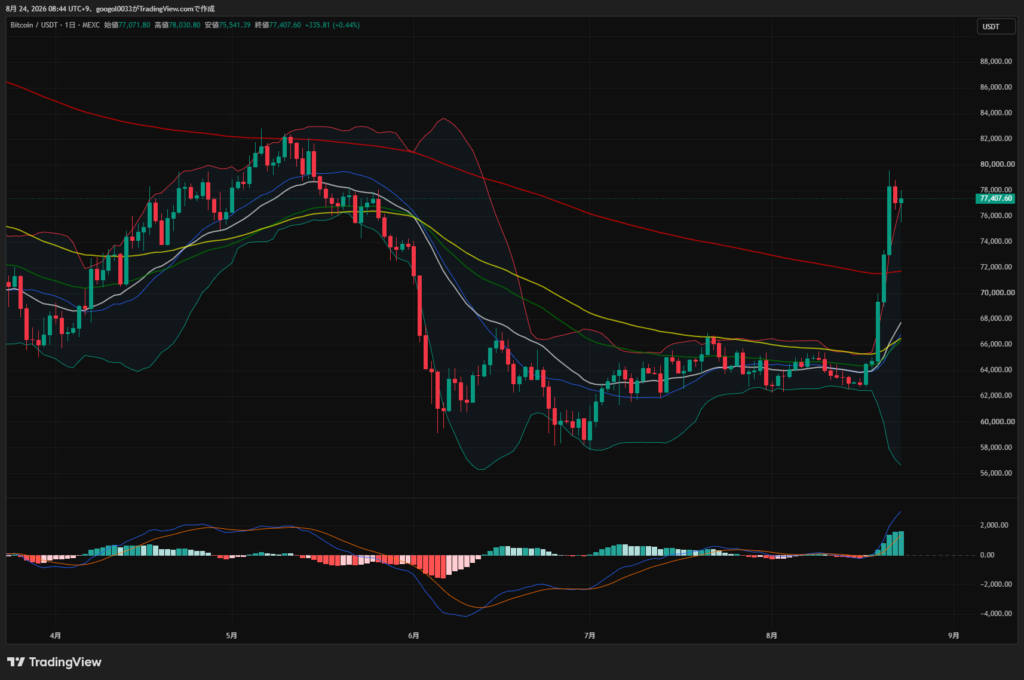Click the 88,000.00 price axis label

coord(997,61)
